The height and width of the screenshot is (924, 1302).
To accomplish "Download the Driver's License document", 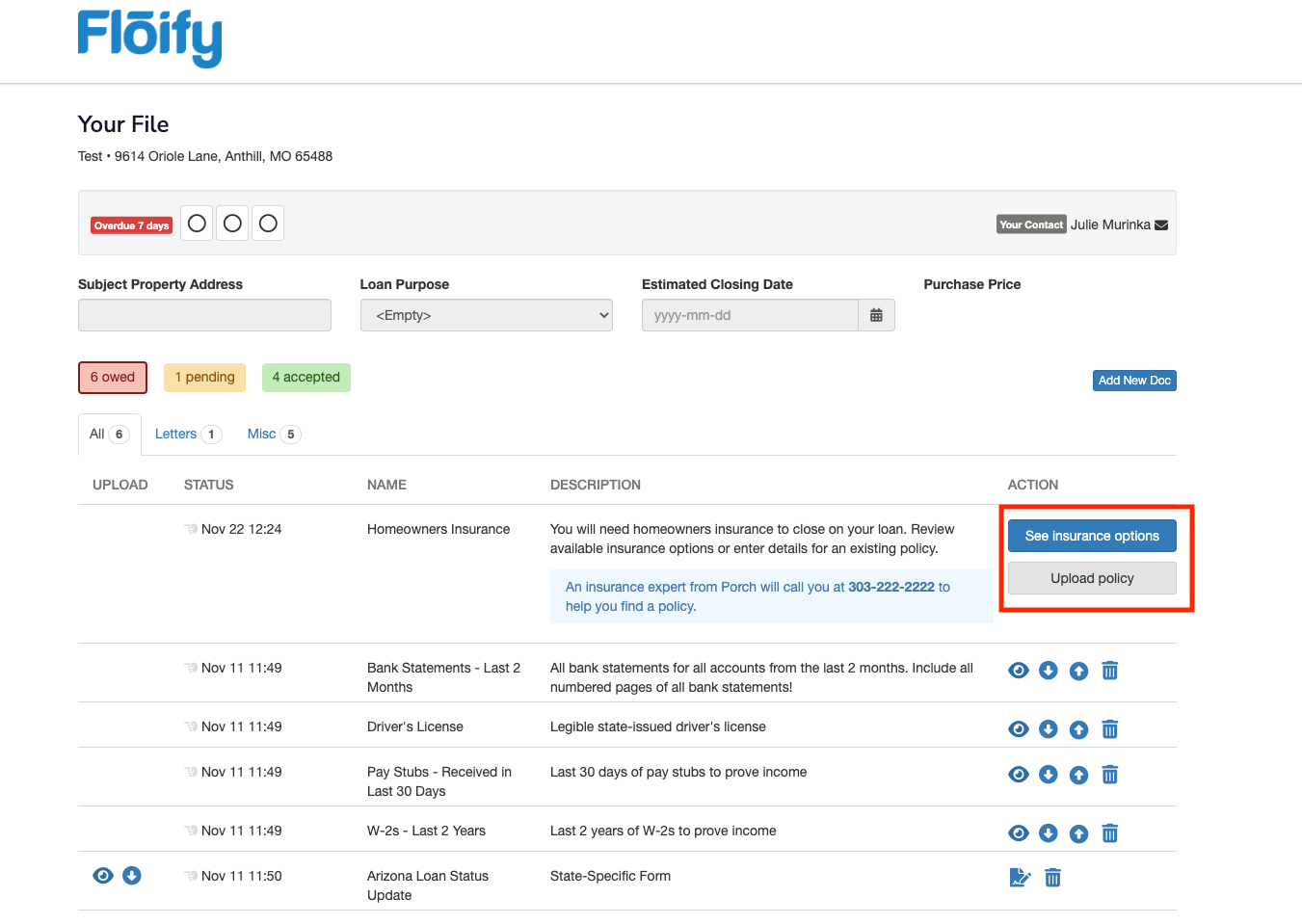I will coord(1049,729).
